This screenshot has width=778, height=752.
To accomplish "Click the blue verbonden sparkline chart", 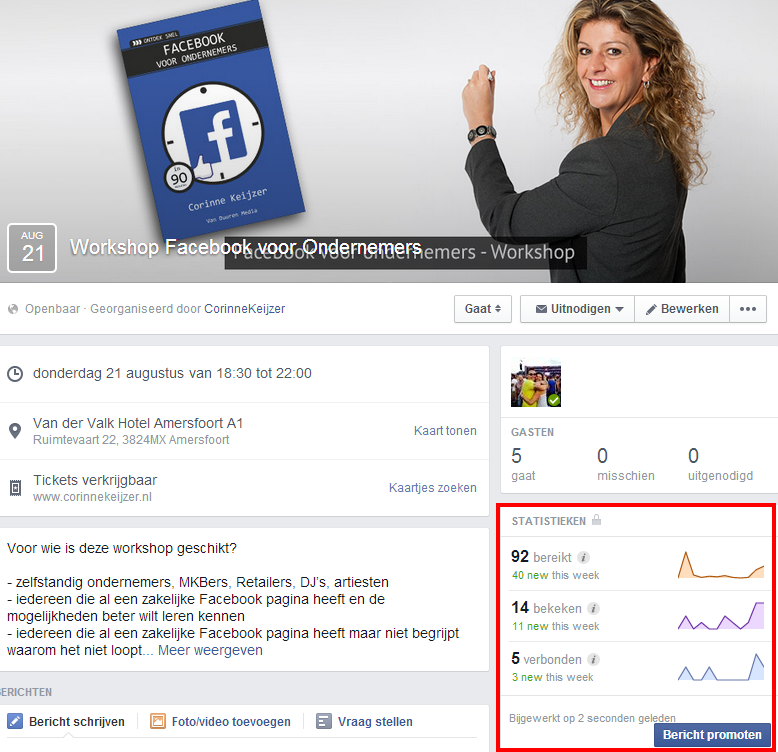I will [x=721, y=667].
